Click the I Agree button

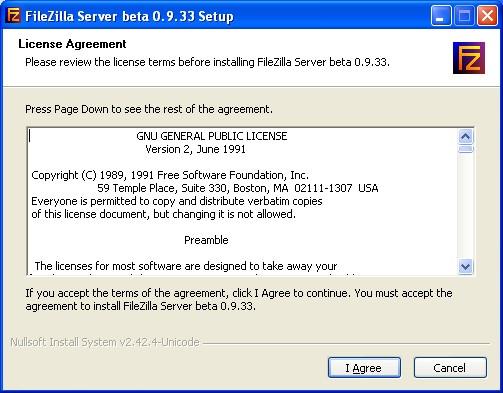tap(364, 368)
